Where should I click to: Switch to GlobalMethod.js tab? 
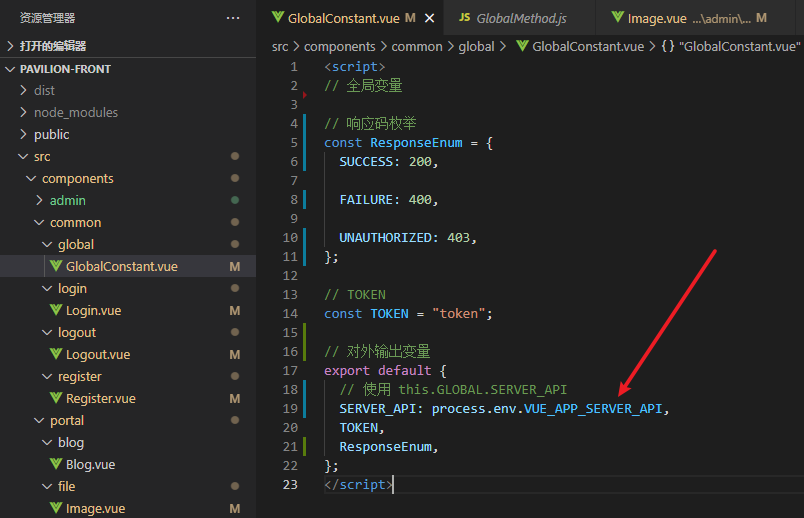click(521, 18)
